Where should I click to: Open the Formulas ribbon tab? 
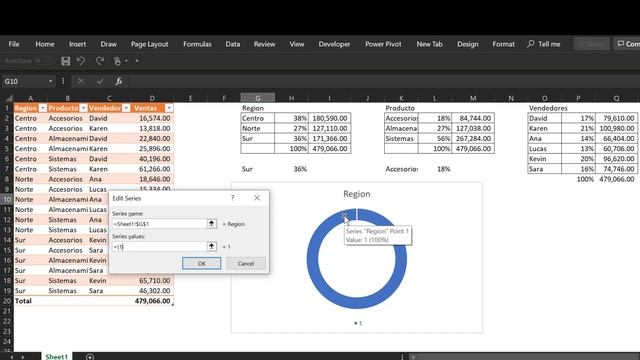[x=197, y=44]
